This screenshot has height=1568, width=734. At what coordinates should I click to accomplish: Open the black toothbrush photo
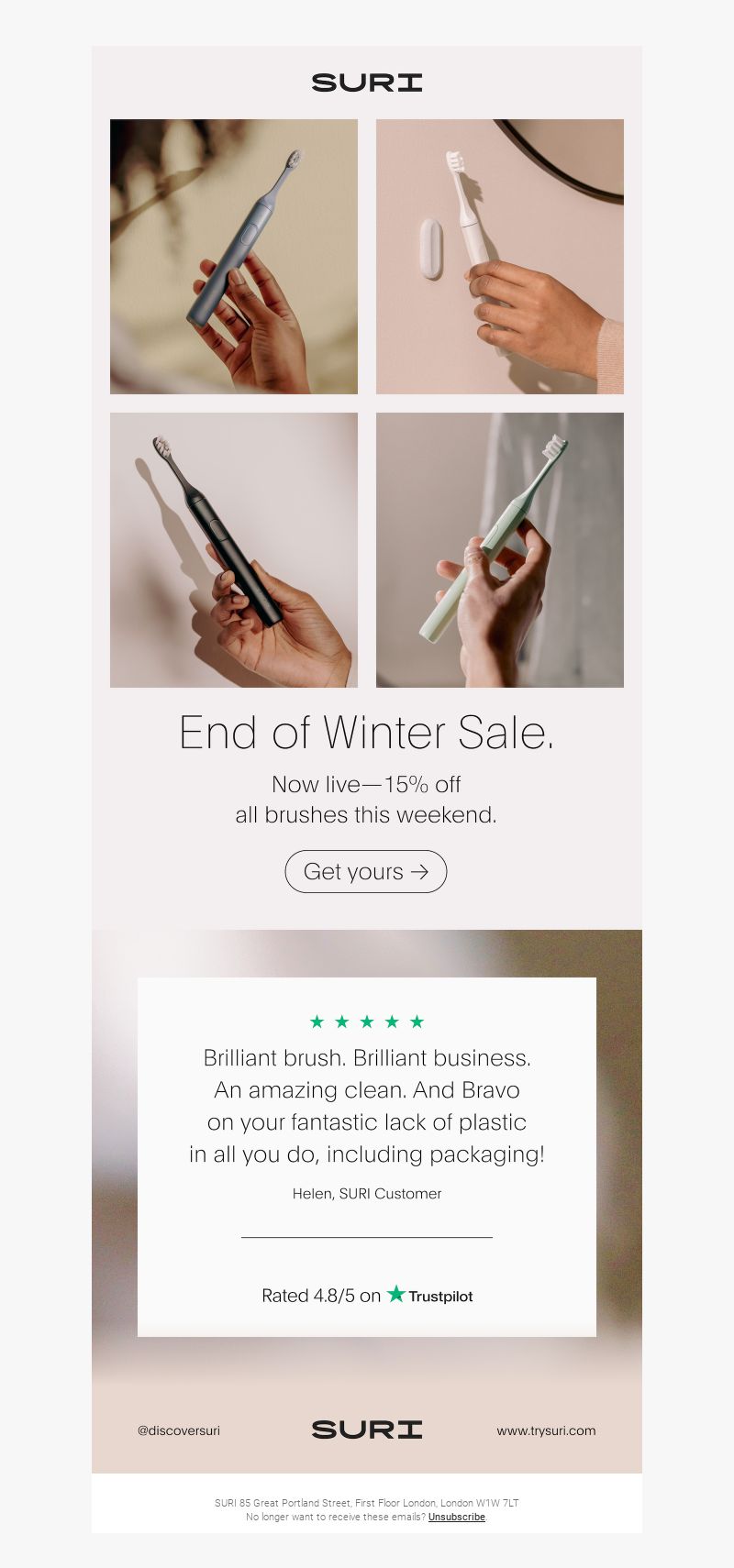[234, 550]
